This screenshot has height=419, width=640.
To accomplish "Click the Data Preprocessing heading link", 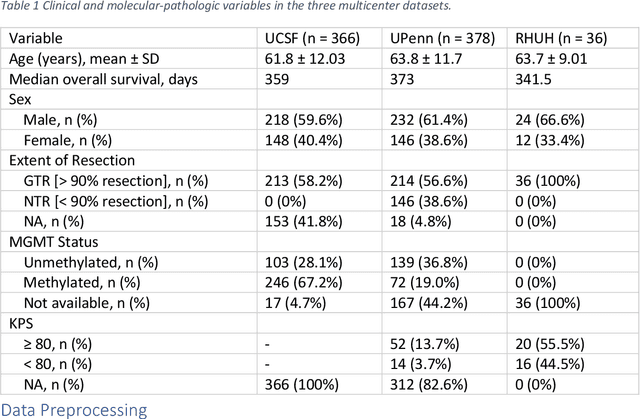I will (74, 408).
